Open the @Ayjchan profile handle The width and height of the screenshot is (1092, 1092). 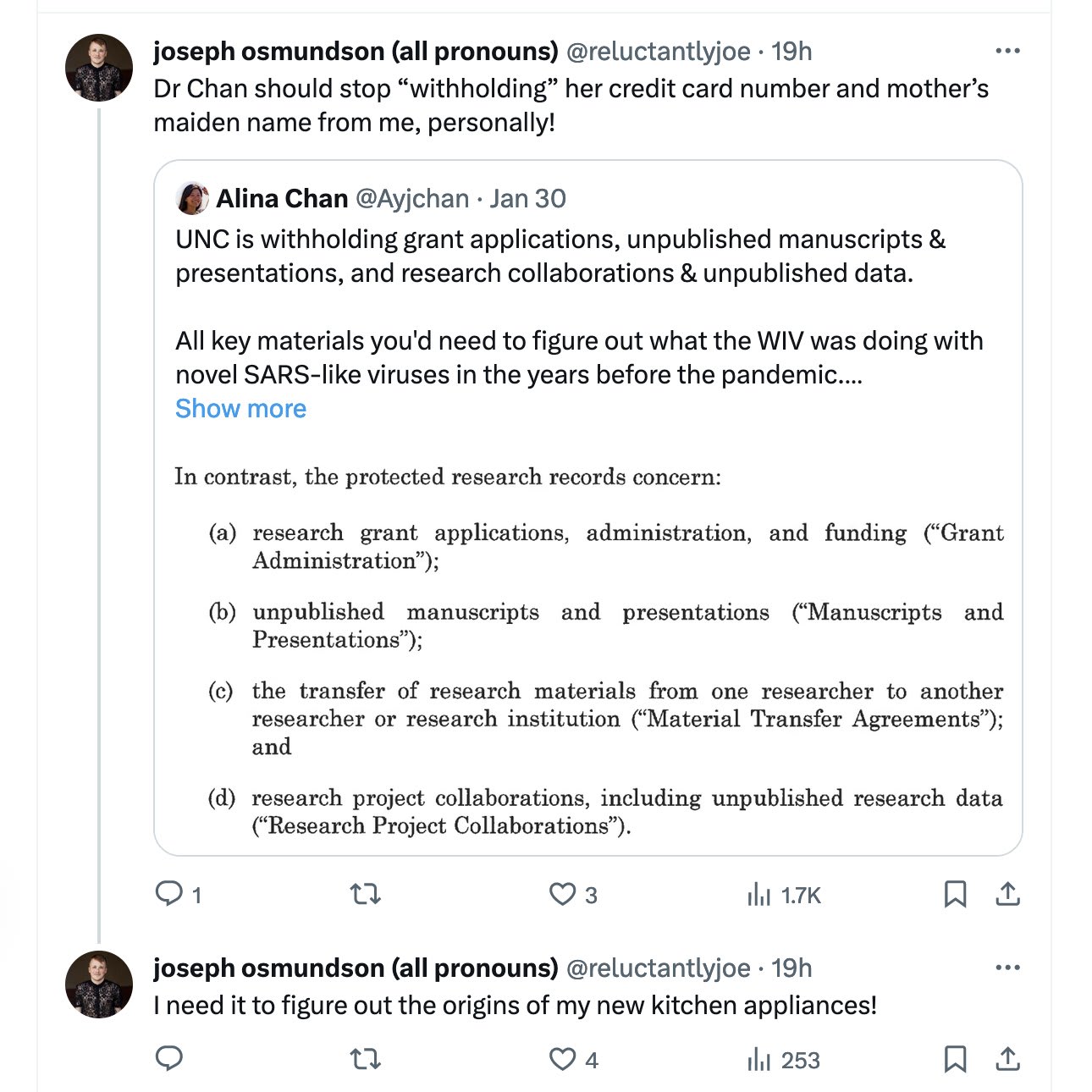tap(411, 199)
